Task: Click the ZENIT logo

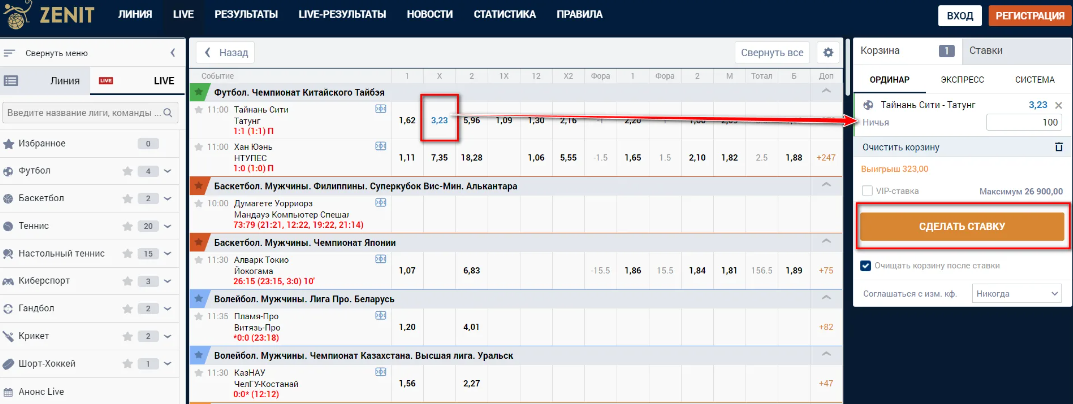Action: coord(48,15)
